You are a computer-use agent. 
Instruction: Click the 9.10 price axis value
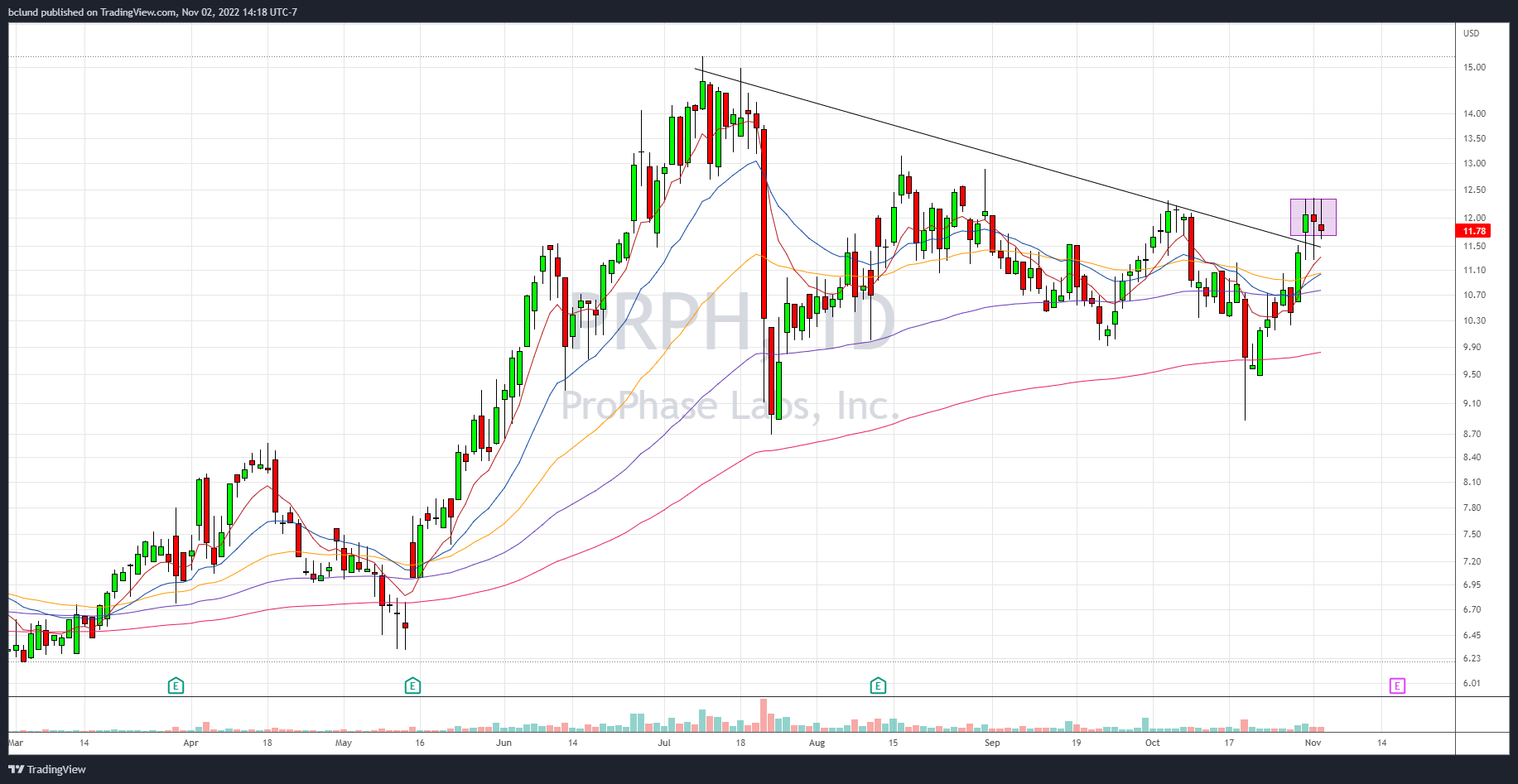coord(1472,403)
